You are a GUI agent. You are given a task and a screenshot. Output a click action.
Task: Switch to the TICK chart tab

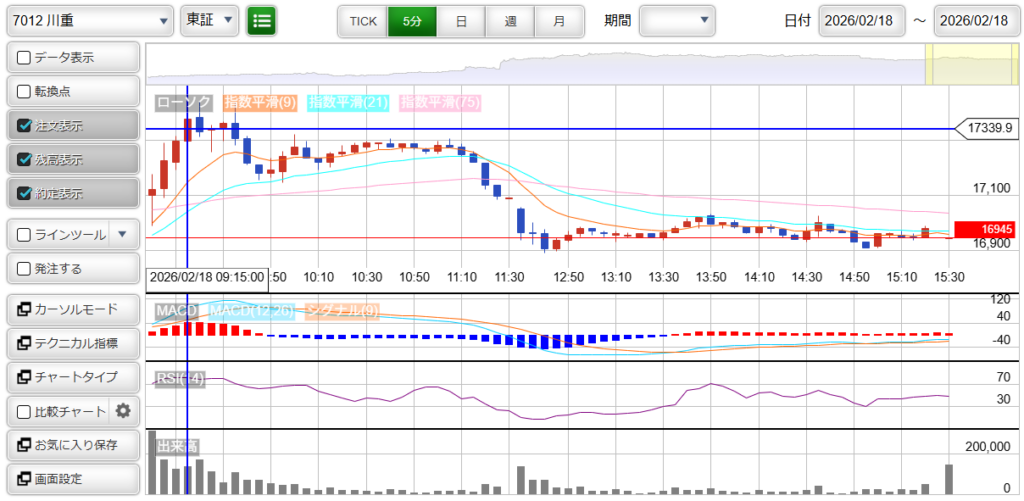coord(362,20)
